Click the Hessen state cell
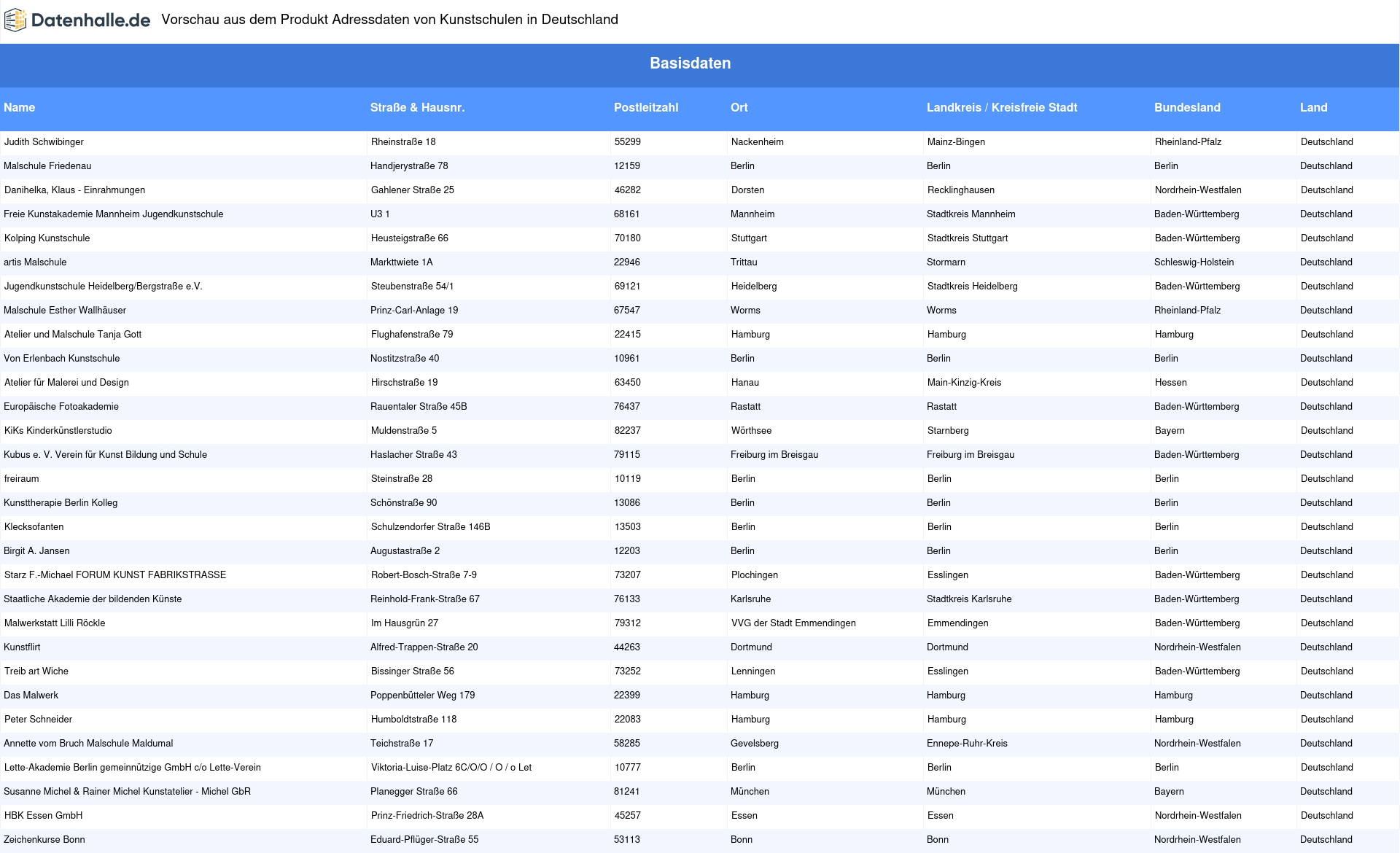This screenshot has width=1400, height=853. point(1171,383)
